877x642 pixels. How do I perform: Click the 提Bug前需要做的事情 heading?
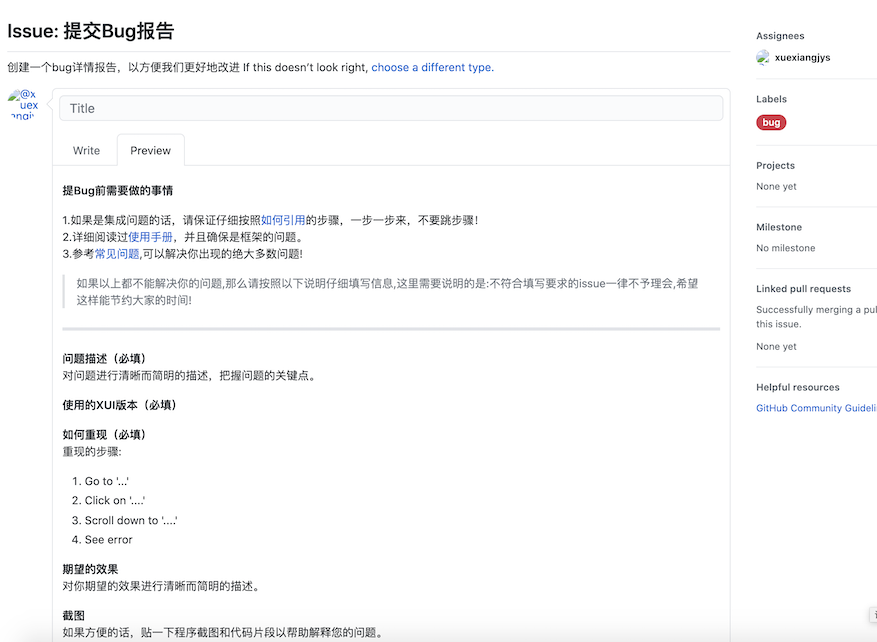117,191
